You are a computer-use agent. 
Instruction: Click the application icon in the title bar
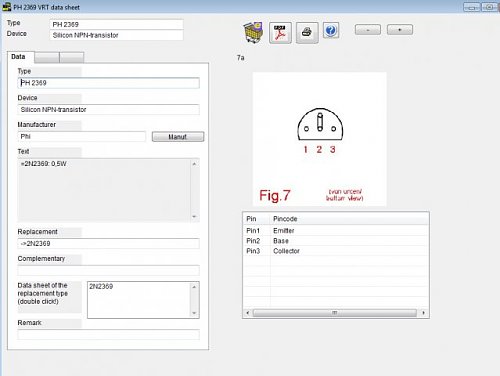pos(6,7)
